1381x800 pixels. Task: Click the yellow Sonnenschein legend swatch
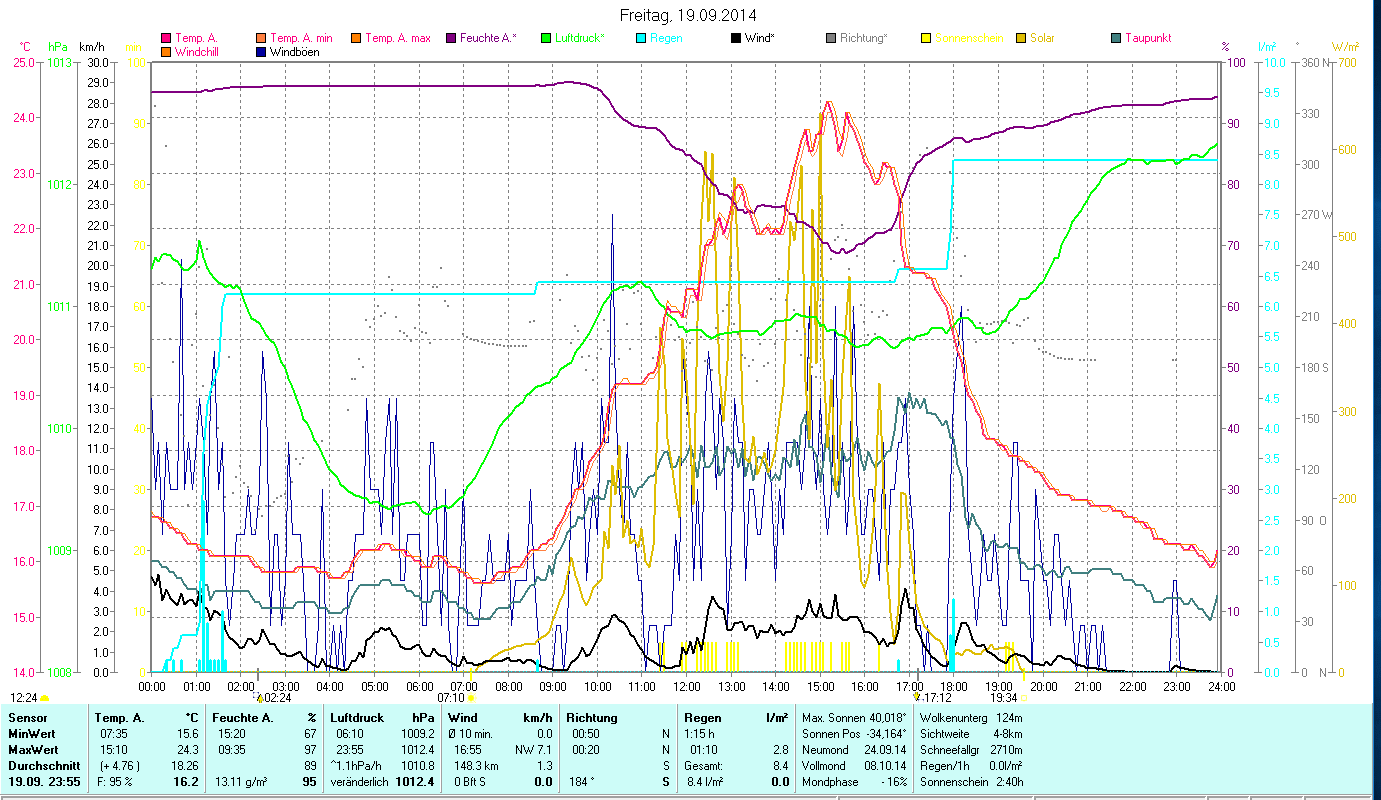[925, 39]
